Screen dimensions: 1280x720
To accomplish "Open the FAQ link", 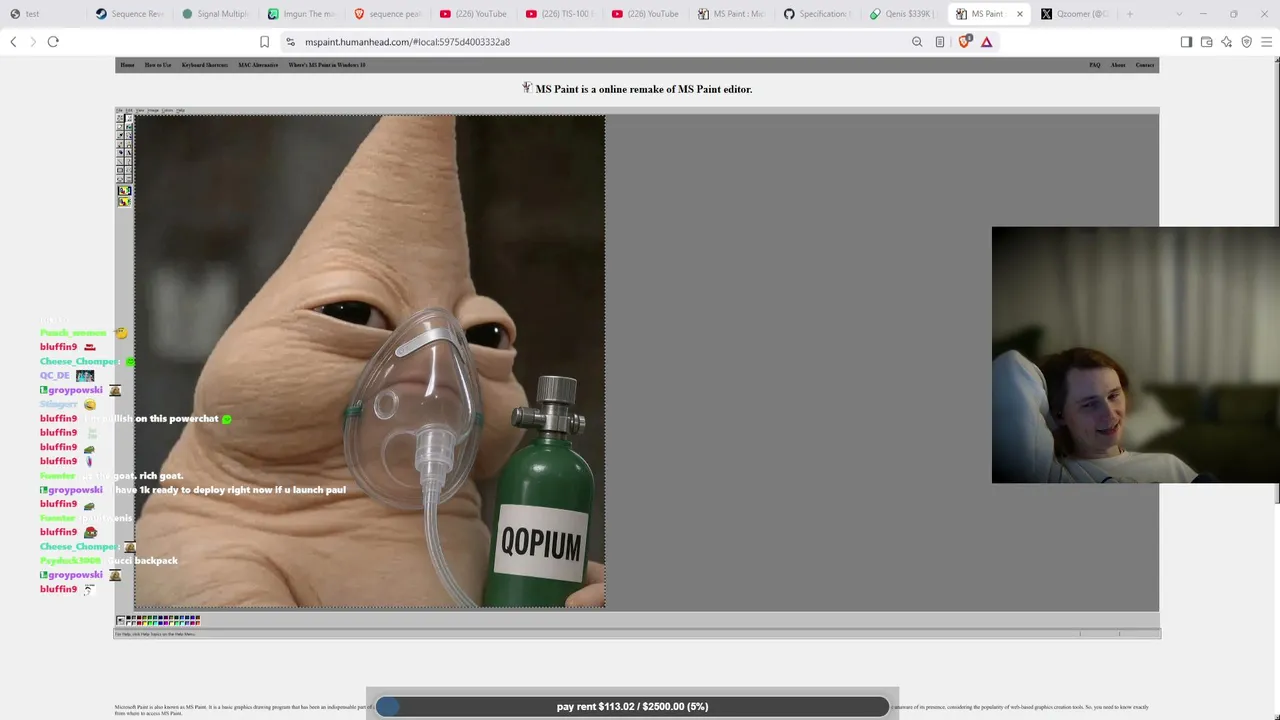I will pyautogui.click(x=1095, y=65).
